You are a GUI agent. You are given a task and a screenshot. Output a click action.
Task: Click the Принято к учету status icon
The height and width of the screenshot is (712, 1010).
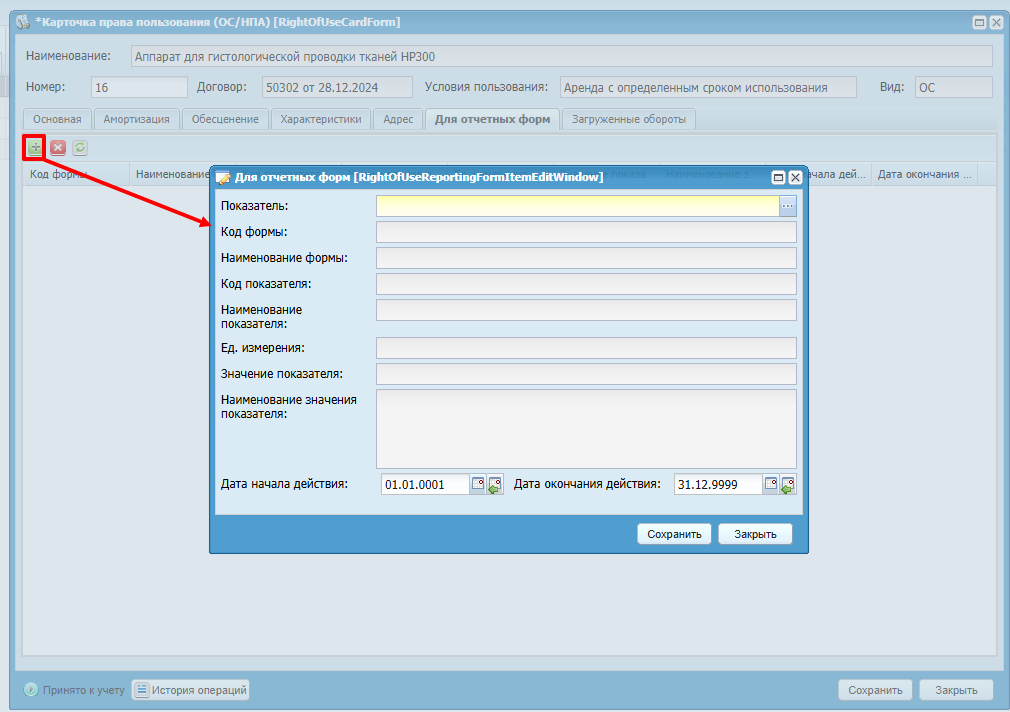click(x=31, y=690)
